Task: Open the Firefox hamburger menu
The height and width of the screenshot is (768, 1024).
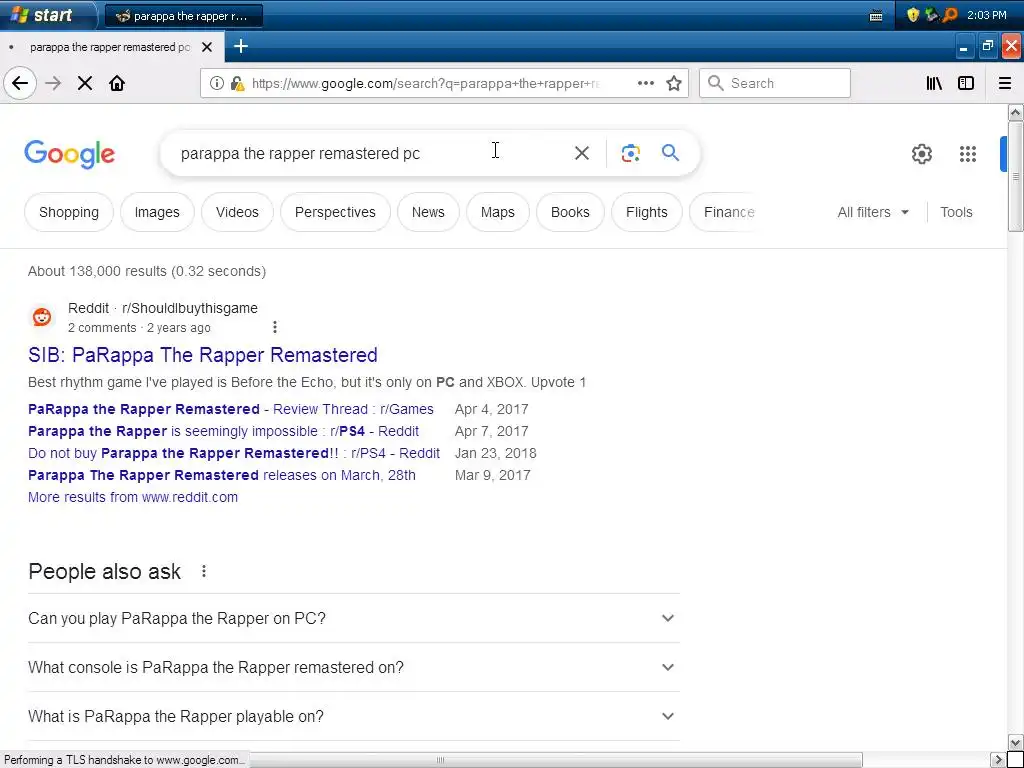Action: pos(1005,83)
